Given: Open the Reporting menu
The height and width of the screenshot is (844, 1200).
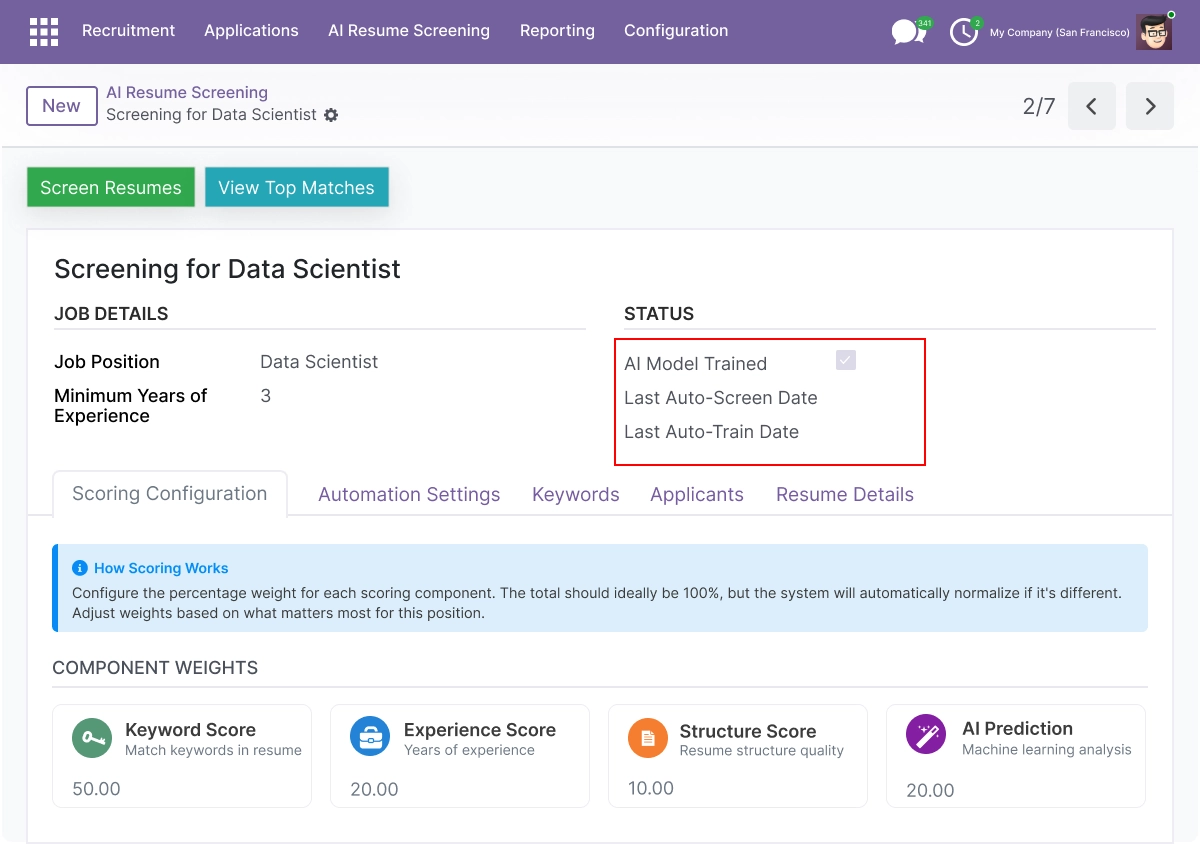Looking at the screenshot, I should (557, 31).
